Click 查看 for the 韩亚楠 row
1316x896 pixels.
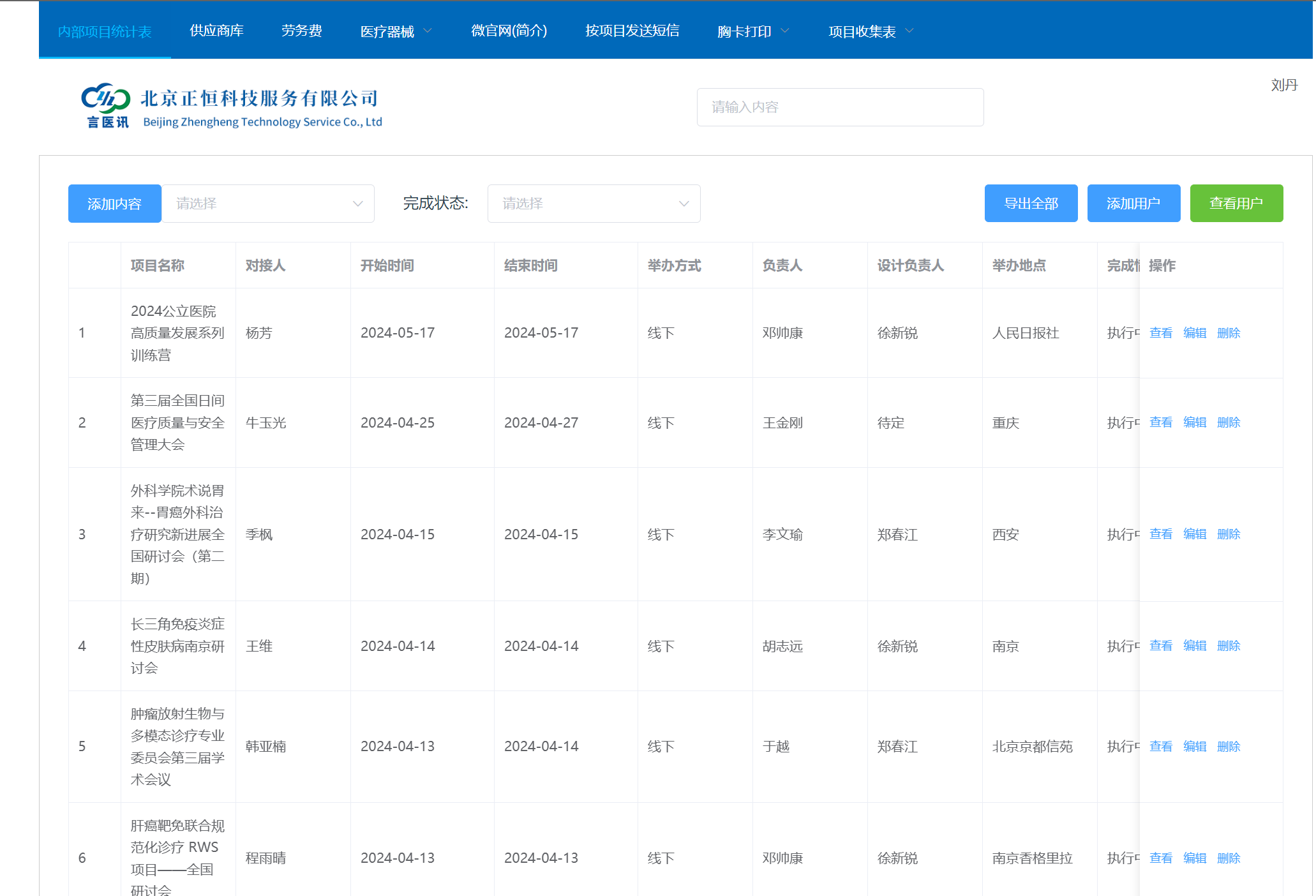coord(1160,747)
